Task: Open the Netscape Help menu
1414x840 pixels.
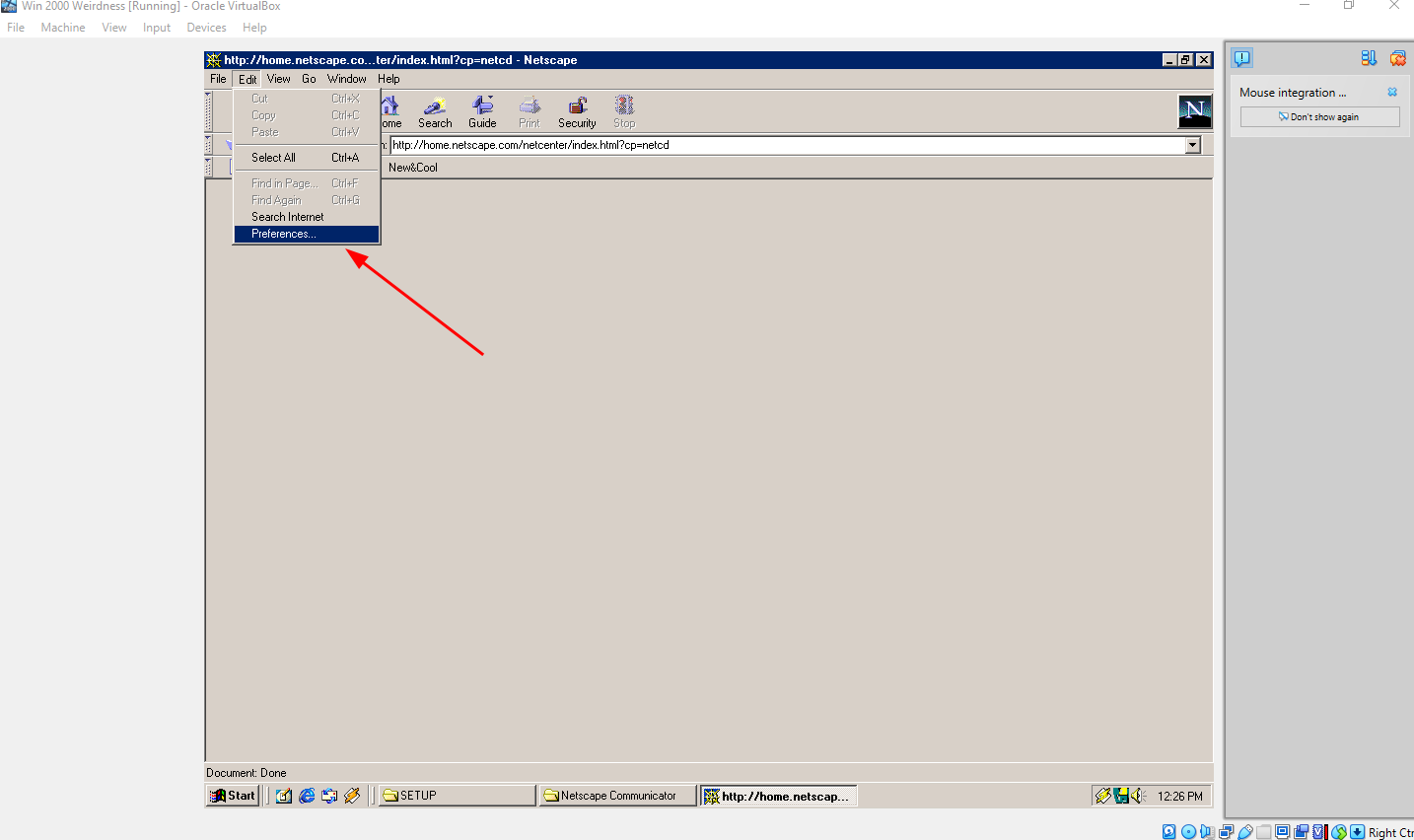Action: point(389,79)
